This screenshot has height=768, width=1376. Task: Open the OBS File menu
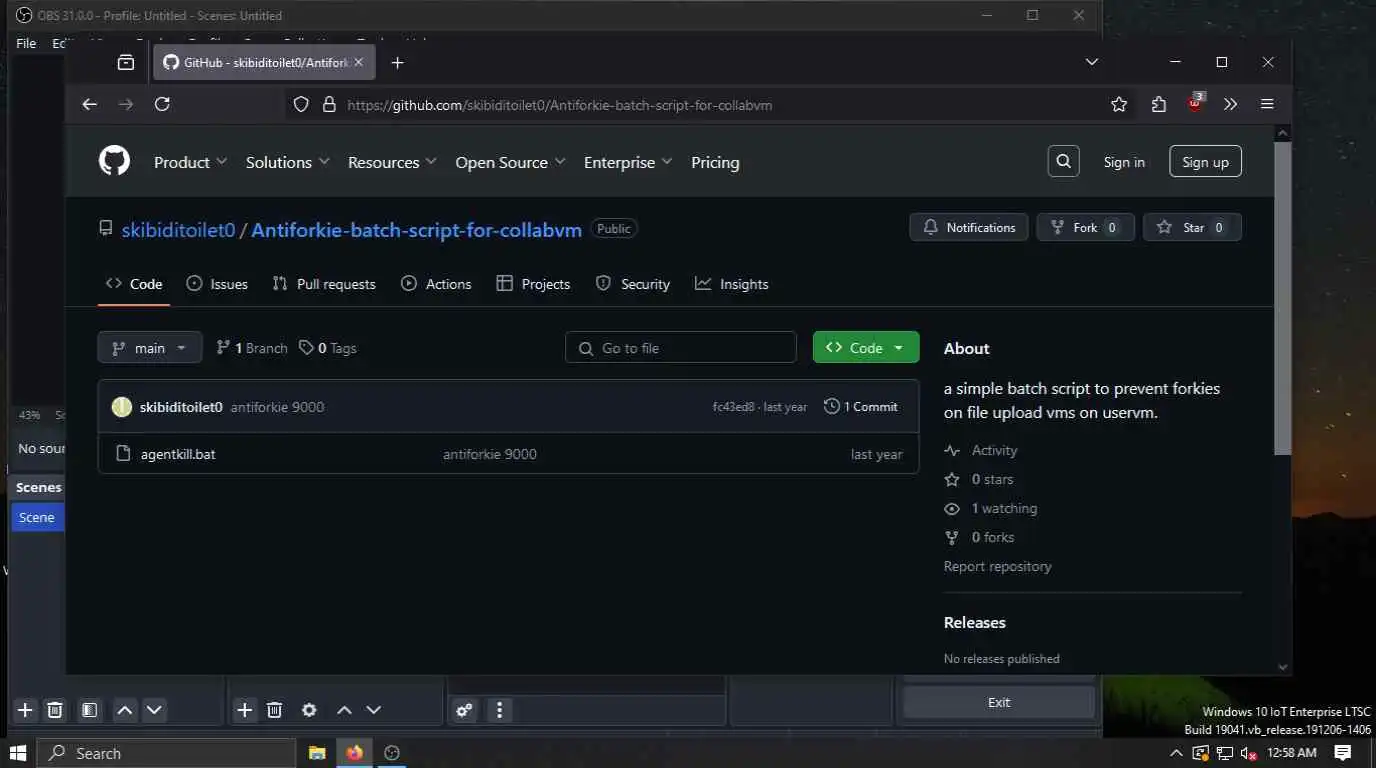(x=26, y=43)
